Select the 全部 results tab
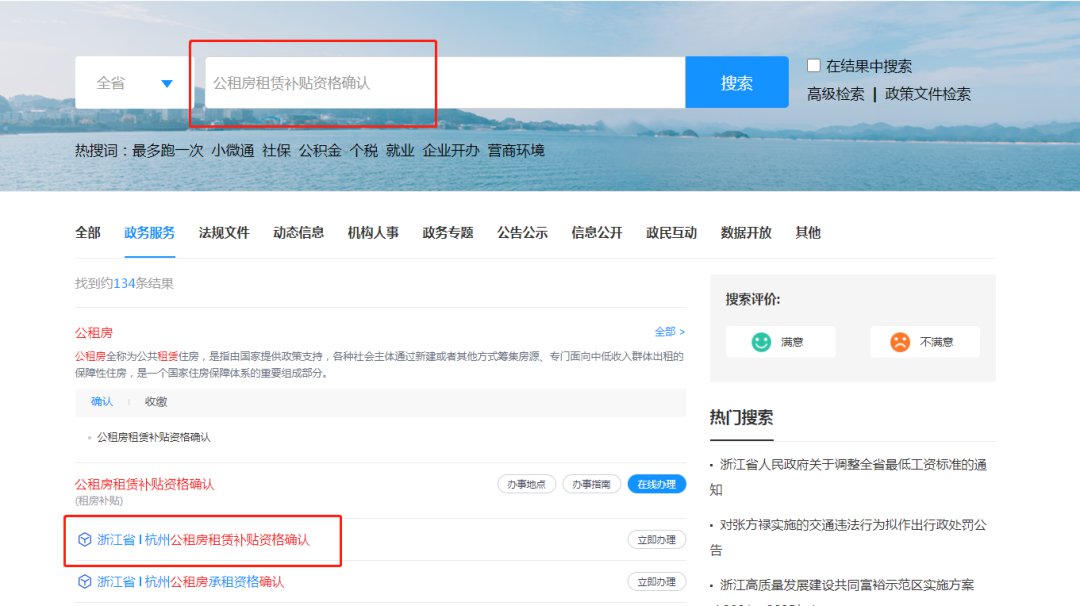Image resolution: width=1080 pixels, height=606 pixels. point(88,233)
